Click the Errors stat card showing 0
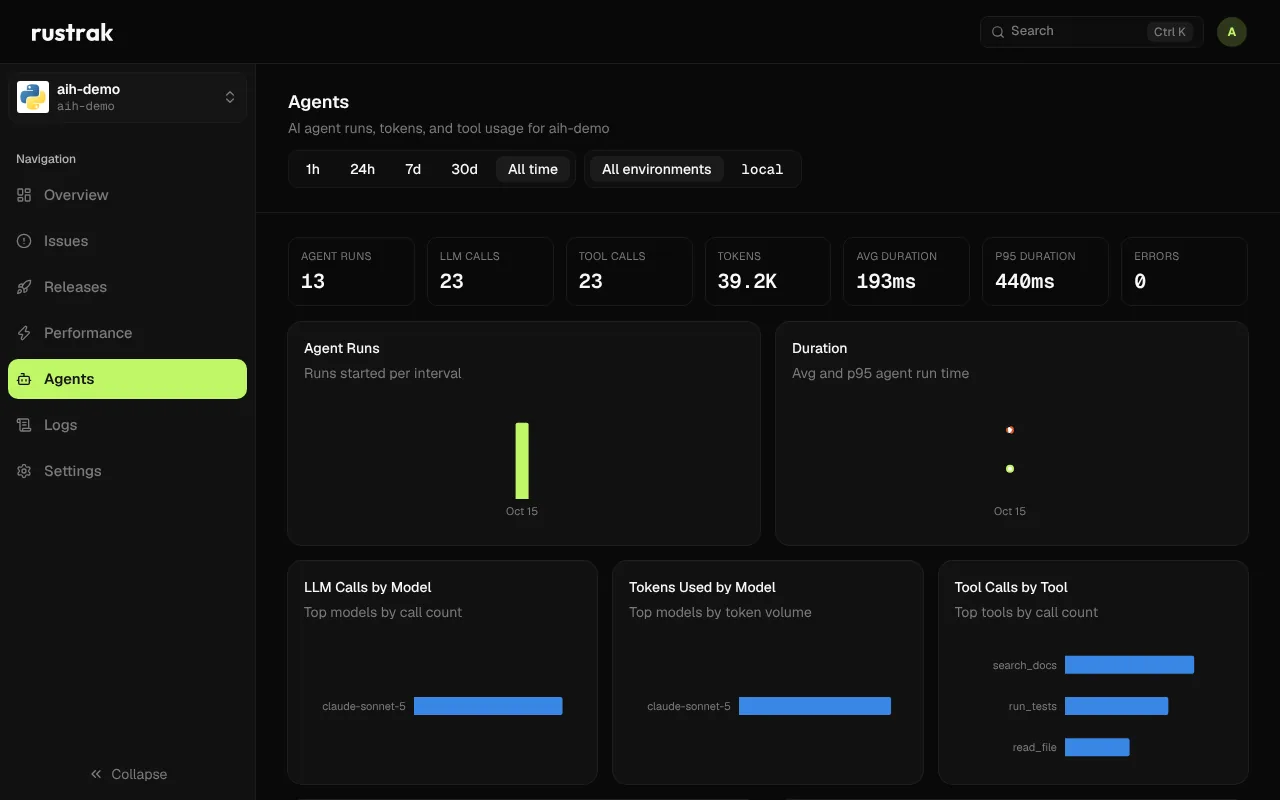The width and height of the screenshot is (1280, 800). (x=1184, y=271)
